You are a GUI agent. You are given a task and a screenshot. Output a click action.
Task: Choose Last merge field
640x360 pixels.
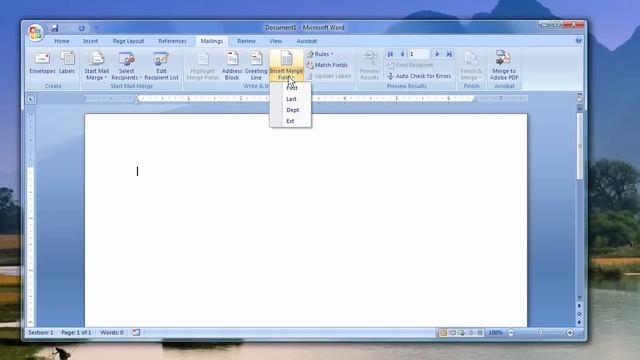(291, 99)
